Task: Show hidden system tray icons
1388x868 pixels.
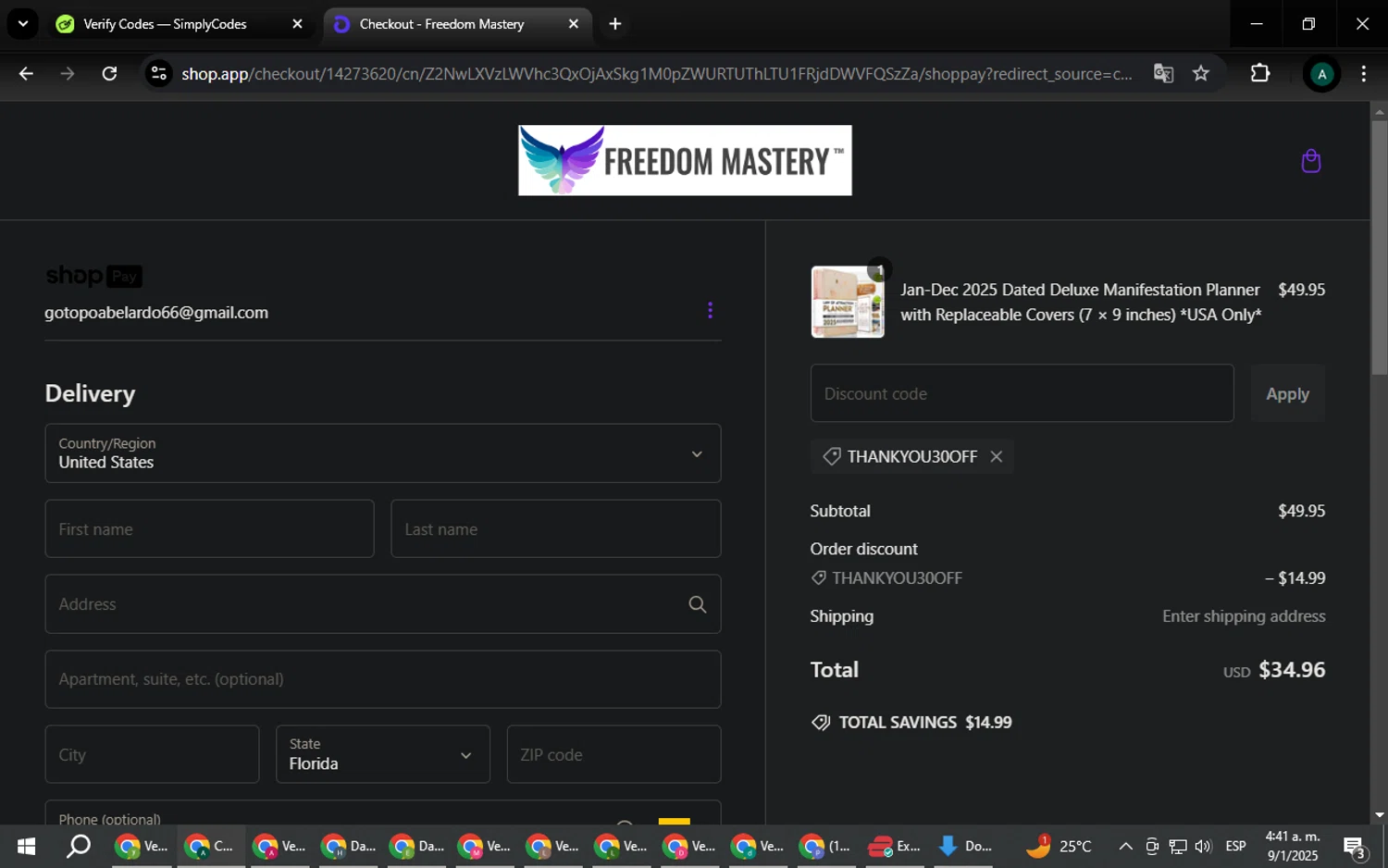Action: click(1125, 846)
